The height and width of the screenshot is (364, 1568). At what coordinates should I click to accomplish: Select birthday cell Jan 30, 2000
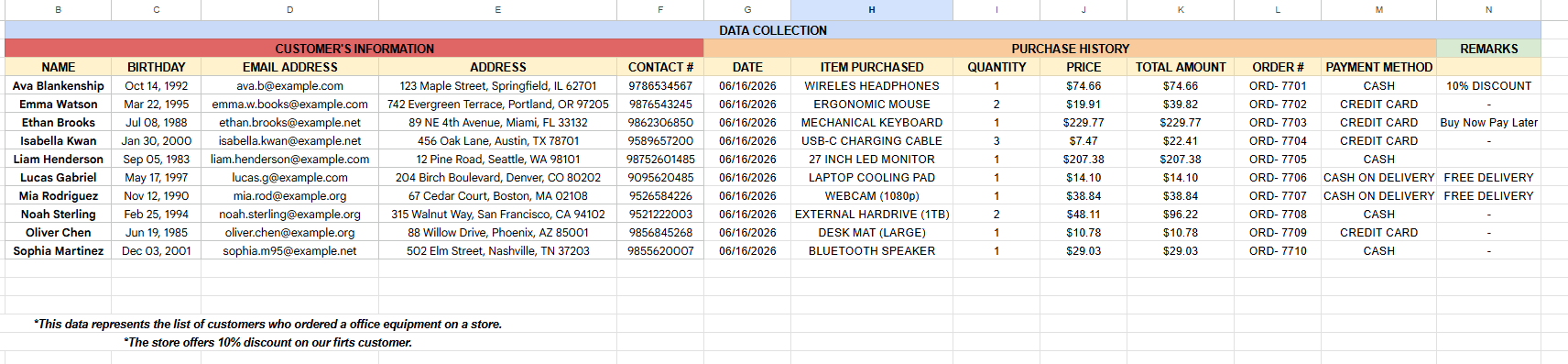click(x=156, y=140)
